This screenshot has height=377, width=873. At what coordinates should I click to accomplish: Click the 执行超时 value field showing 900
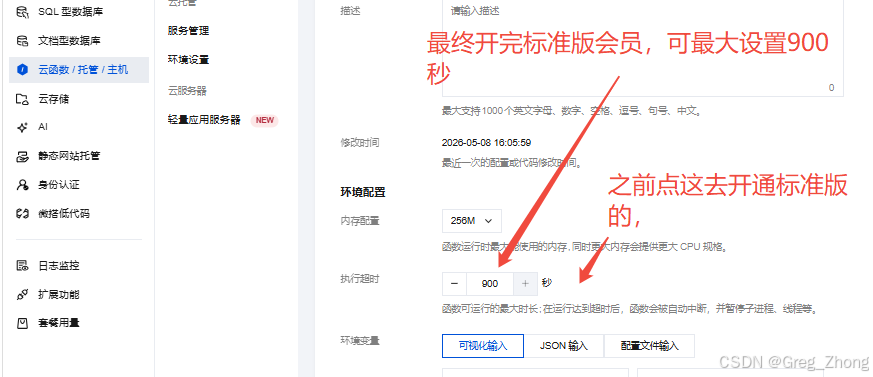[490, 283]
